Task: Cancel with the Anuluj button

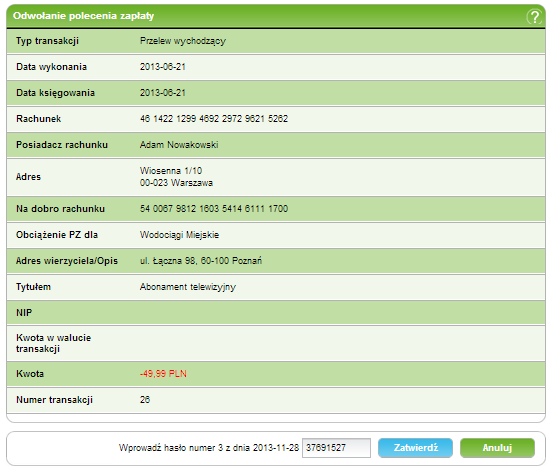Action: point(497,448)
